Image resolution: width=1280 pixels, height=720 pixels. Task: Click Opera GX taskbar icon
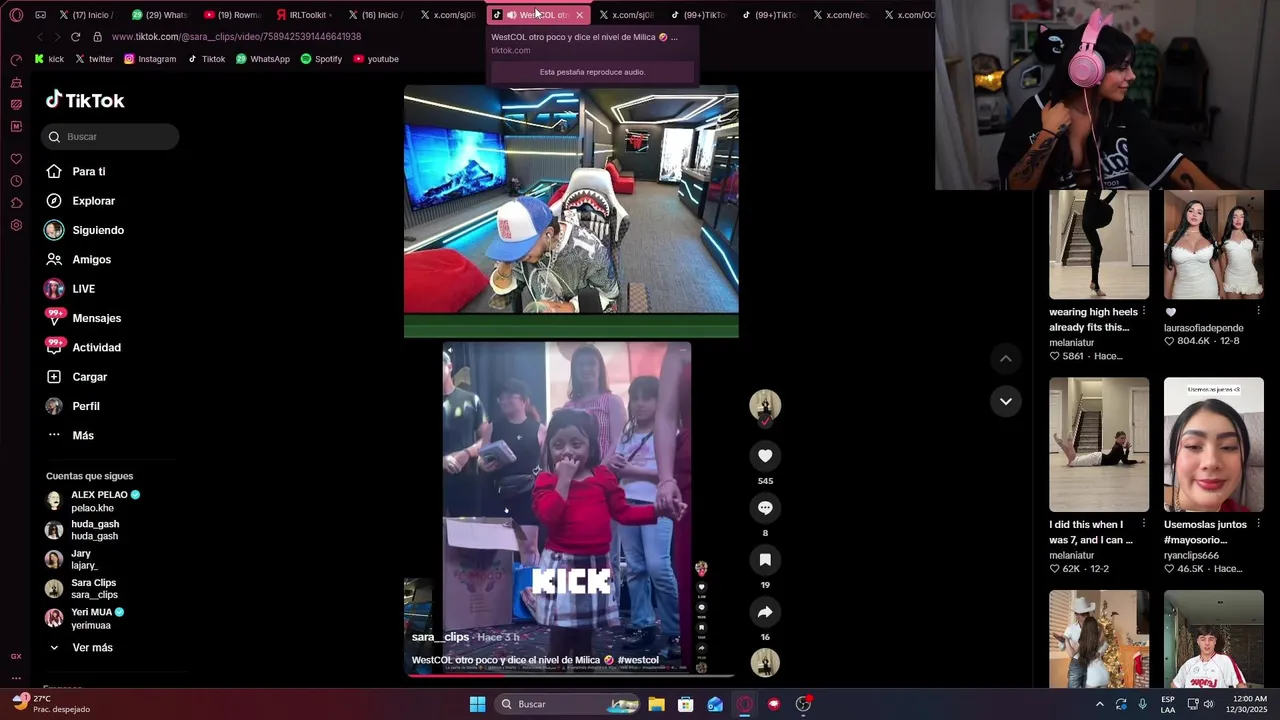pos(744,704)
